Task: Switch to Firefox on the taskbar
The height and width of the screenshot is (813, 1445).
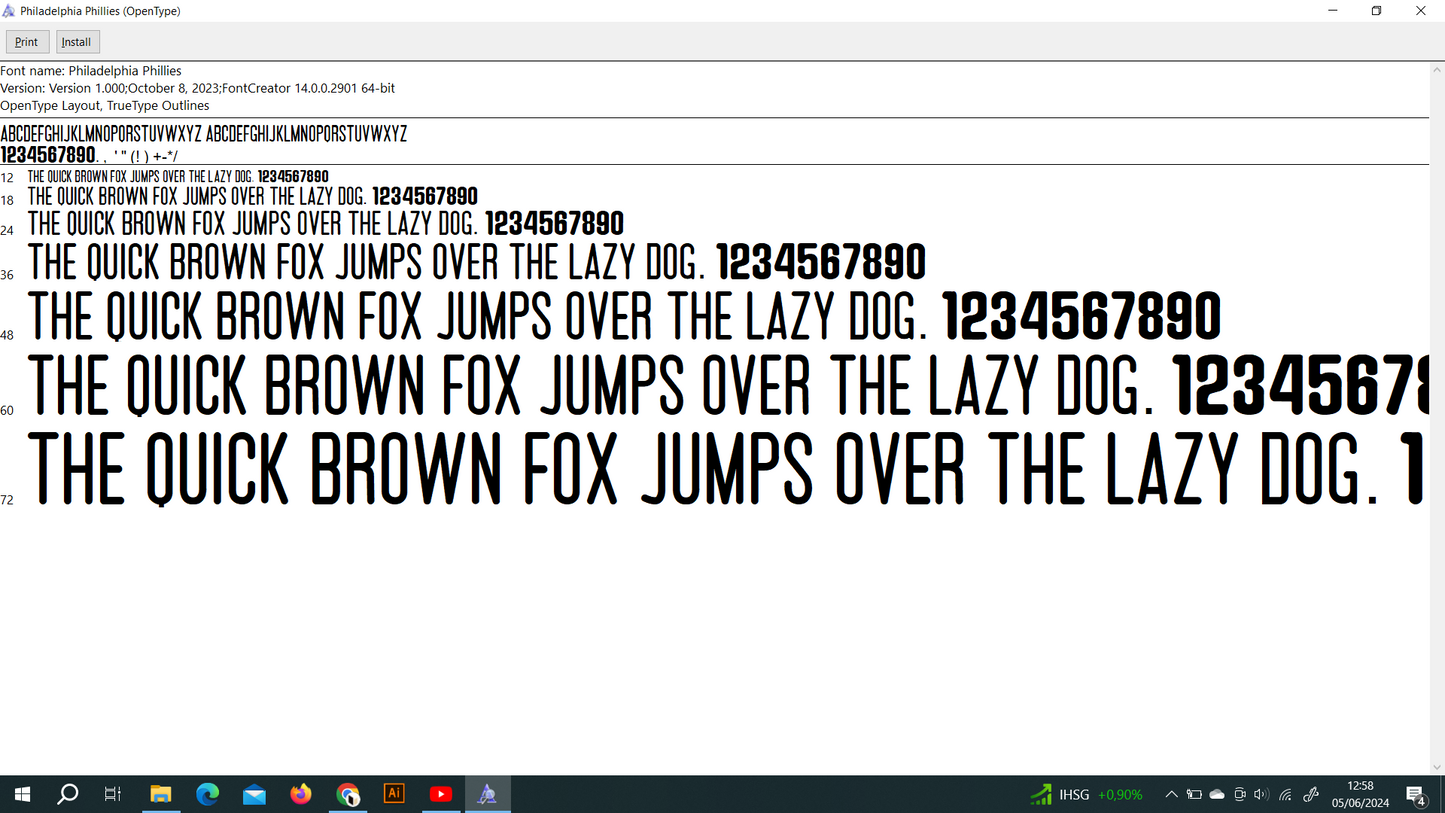Action: coord(301,794)
